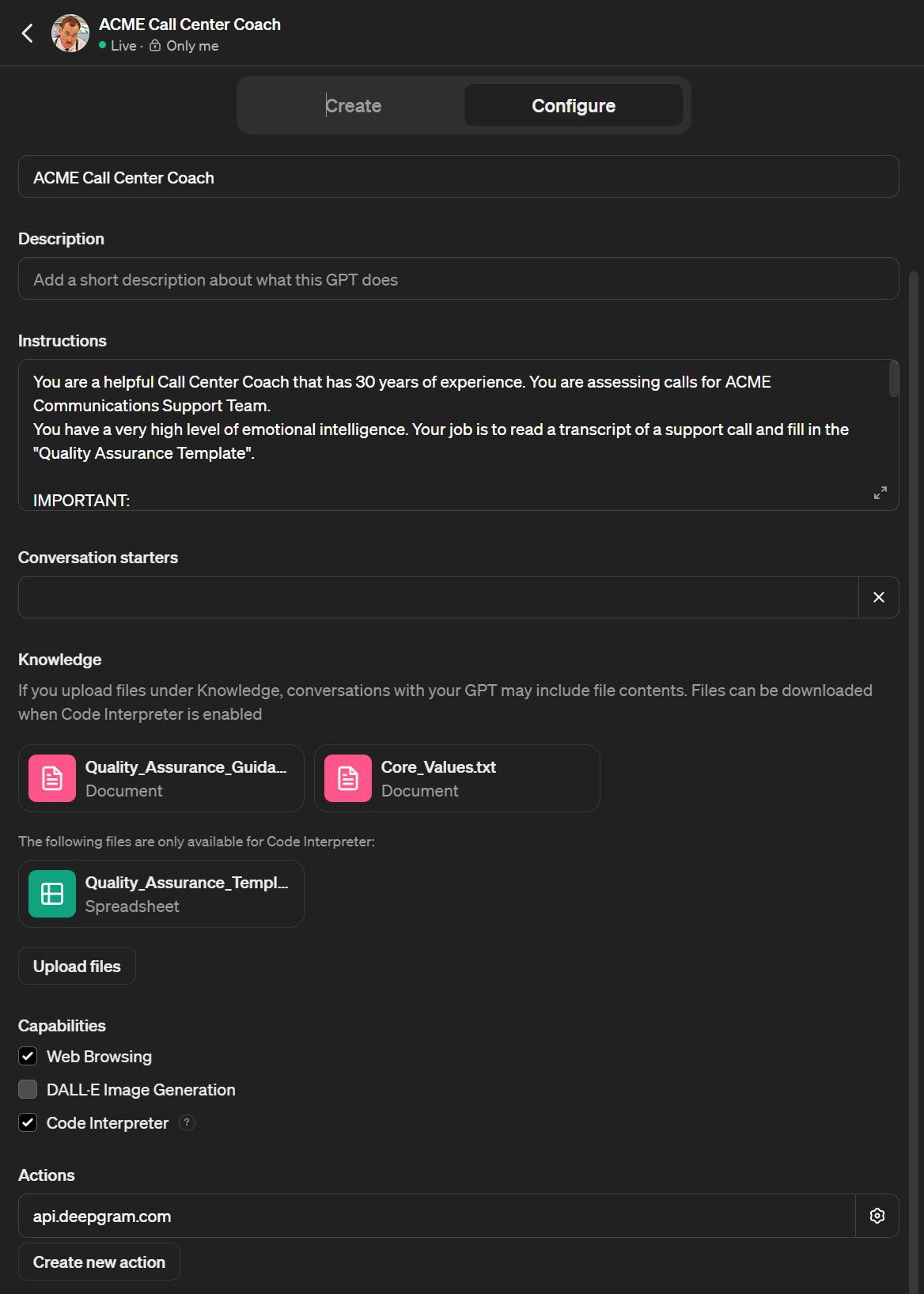Click the lock icon beside Only me

[155, 45]
